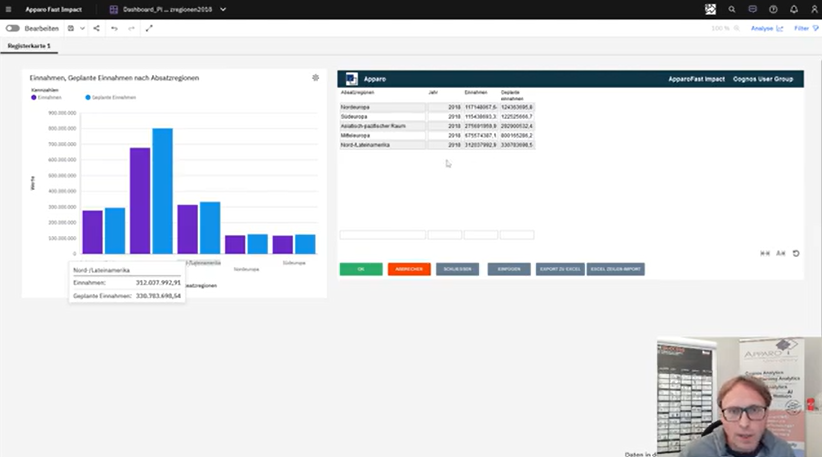The width and height of the screenshot is (822, 457).
Task: Switch to Registerkarte 1 tab
Action: click(29, 46)
